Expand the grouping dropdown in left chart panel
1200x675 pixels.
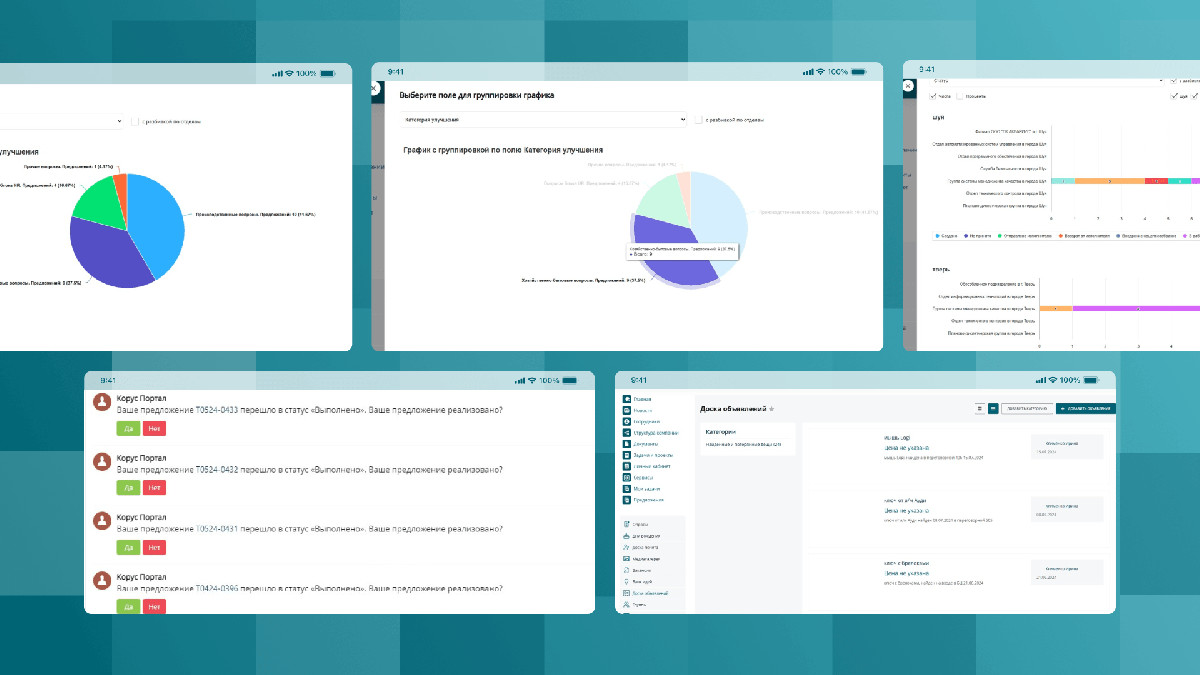pyautogui.click(x=60, y=121)
